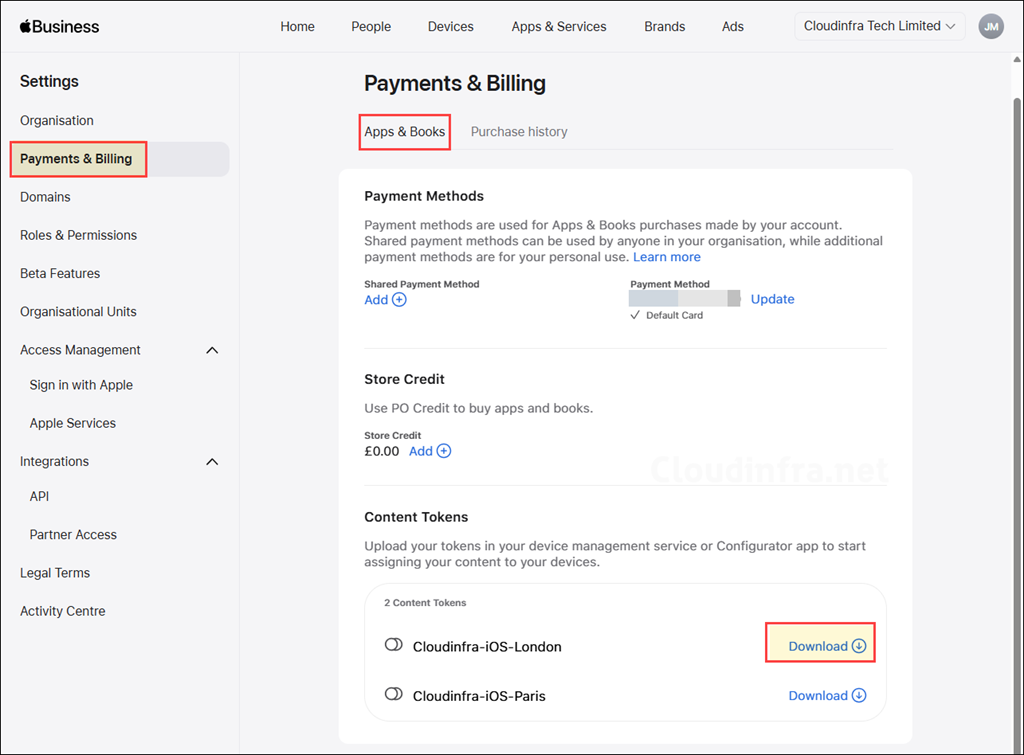
Task: Open the API integration page
Action: click(x=39, y=496)
